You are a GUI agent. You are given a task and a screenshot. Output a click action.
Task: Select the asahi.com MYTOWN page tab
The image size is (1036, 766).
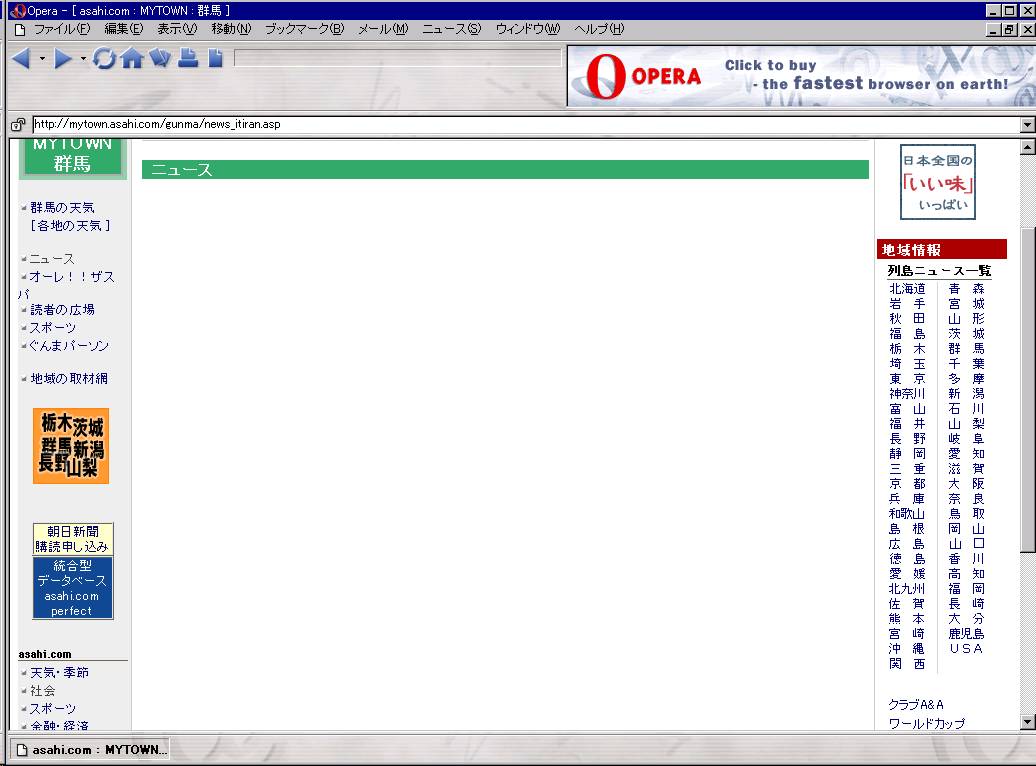coord(90,749)
